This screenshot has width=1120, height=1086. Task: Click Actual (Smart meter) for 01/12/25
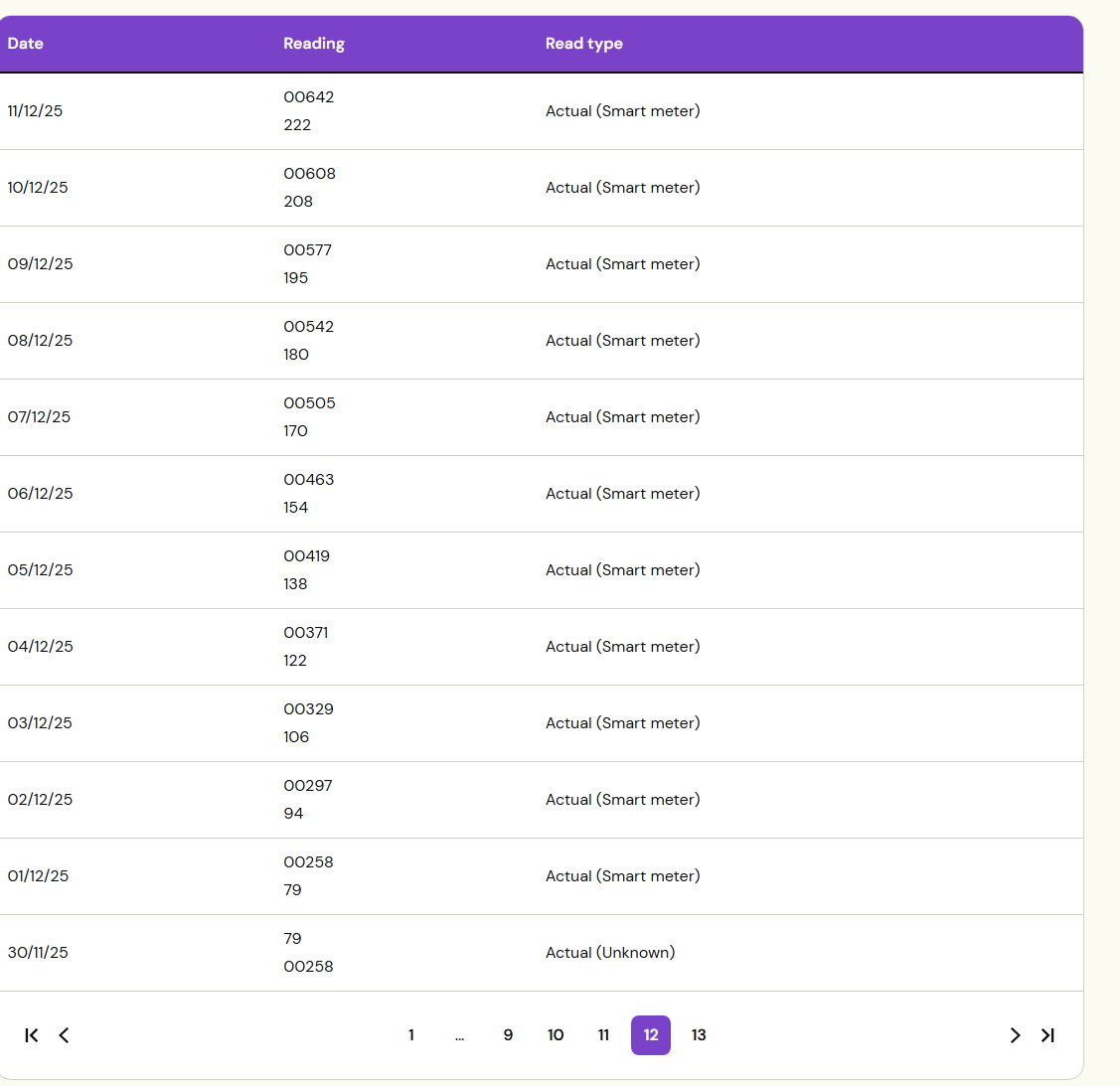(x=623, y=876)
